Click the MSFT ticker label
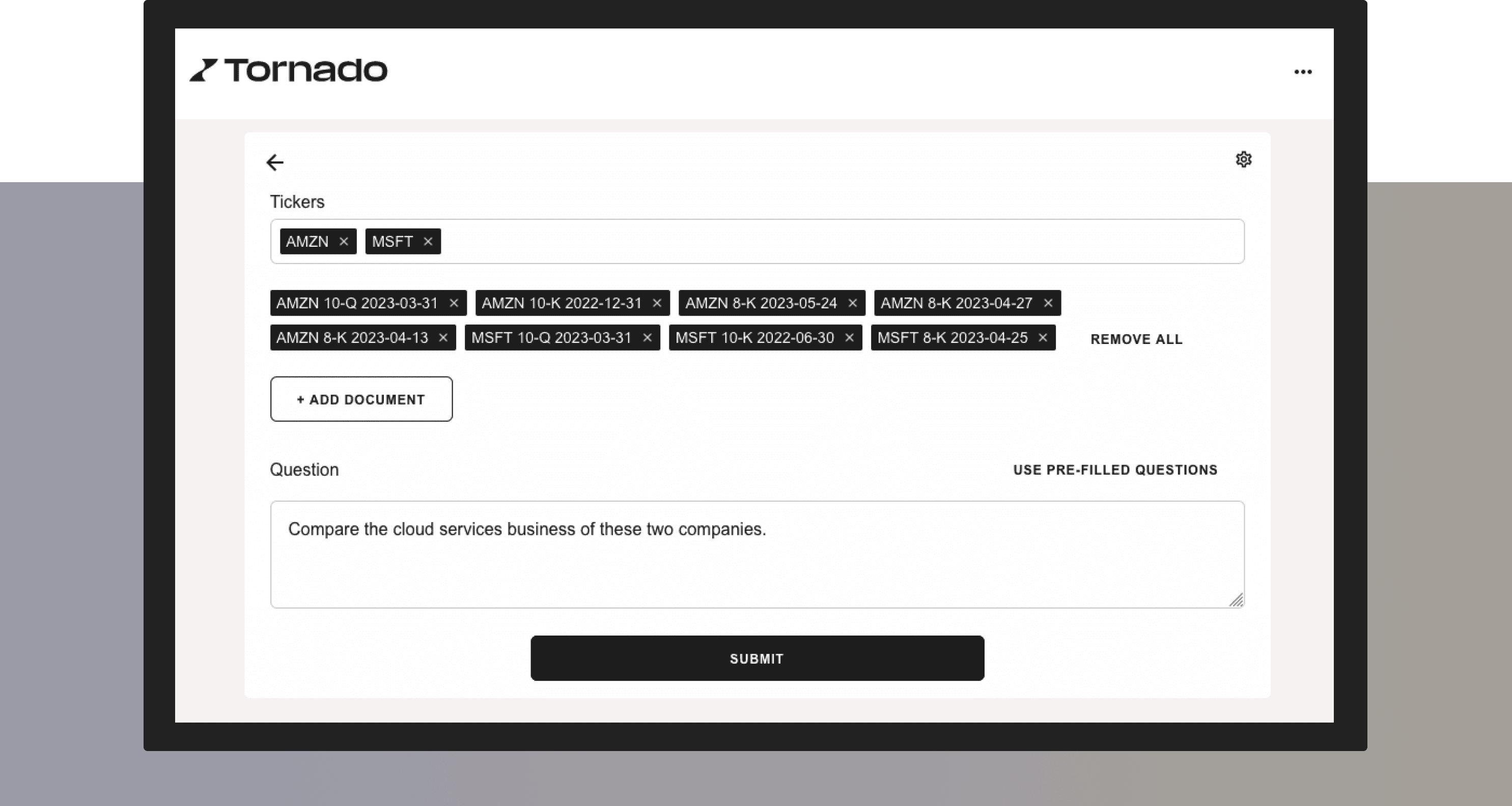 [x=392, y=242]
